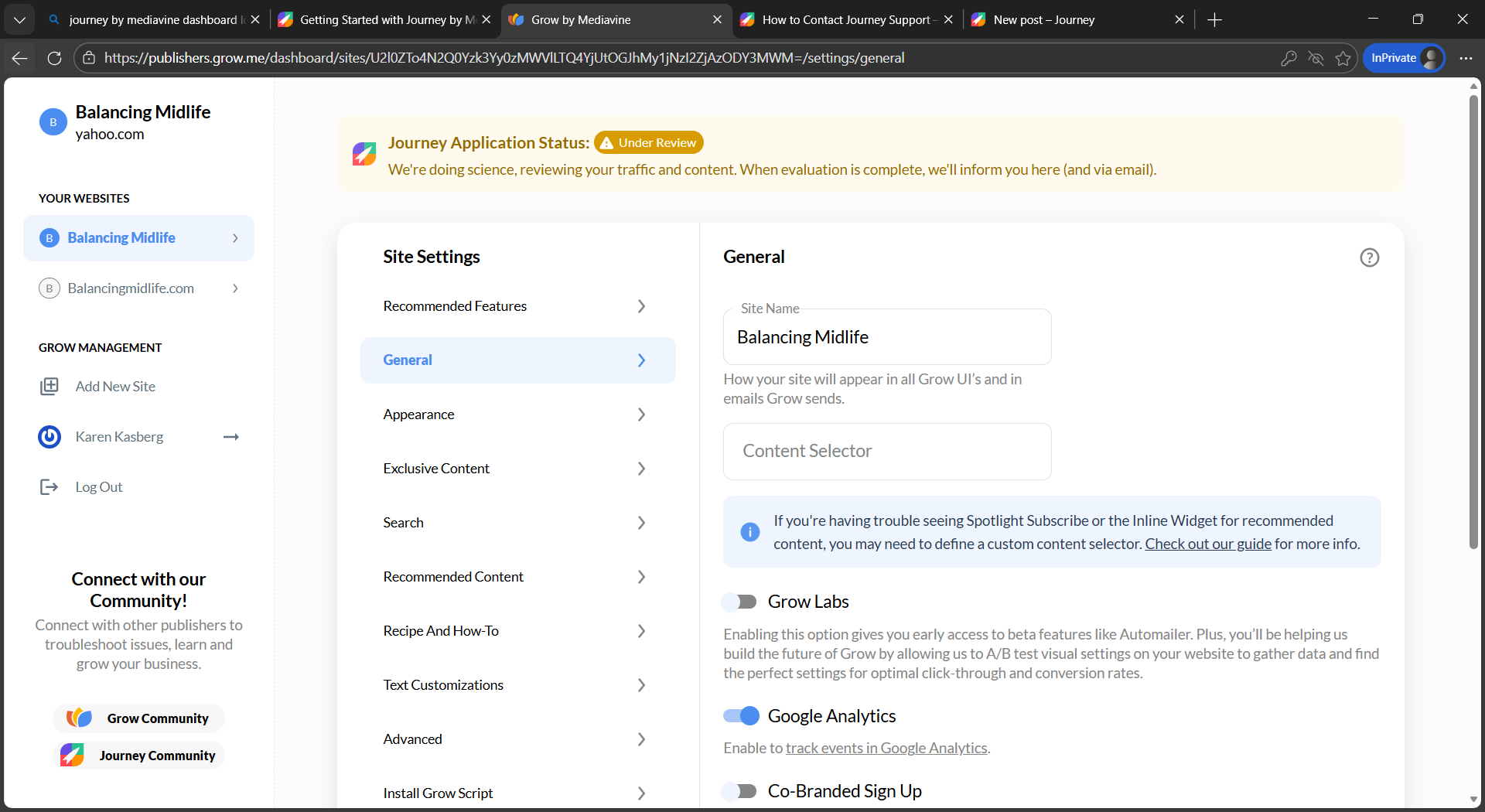Click the help question mark icon
This screenshot has width=1485, height=812.
[x=1369, y=258]
